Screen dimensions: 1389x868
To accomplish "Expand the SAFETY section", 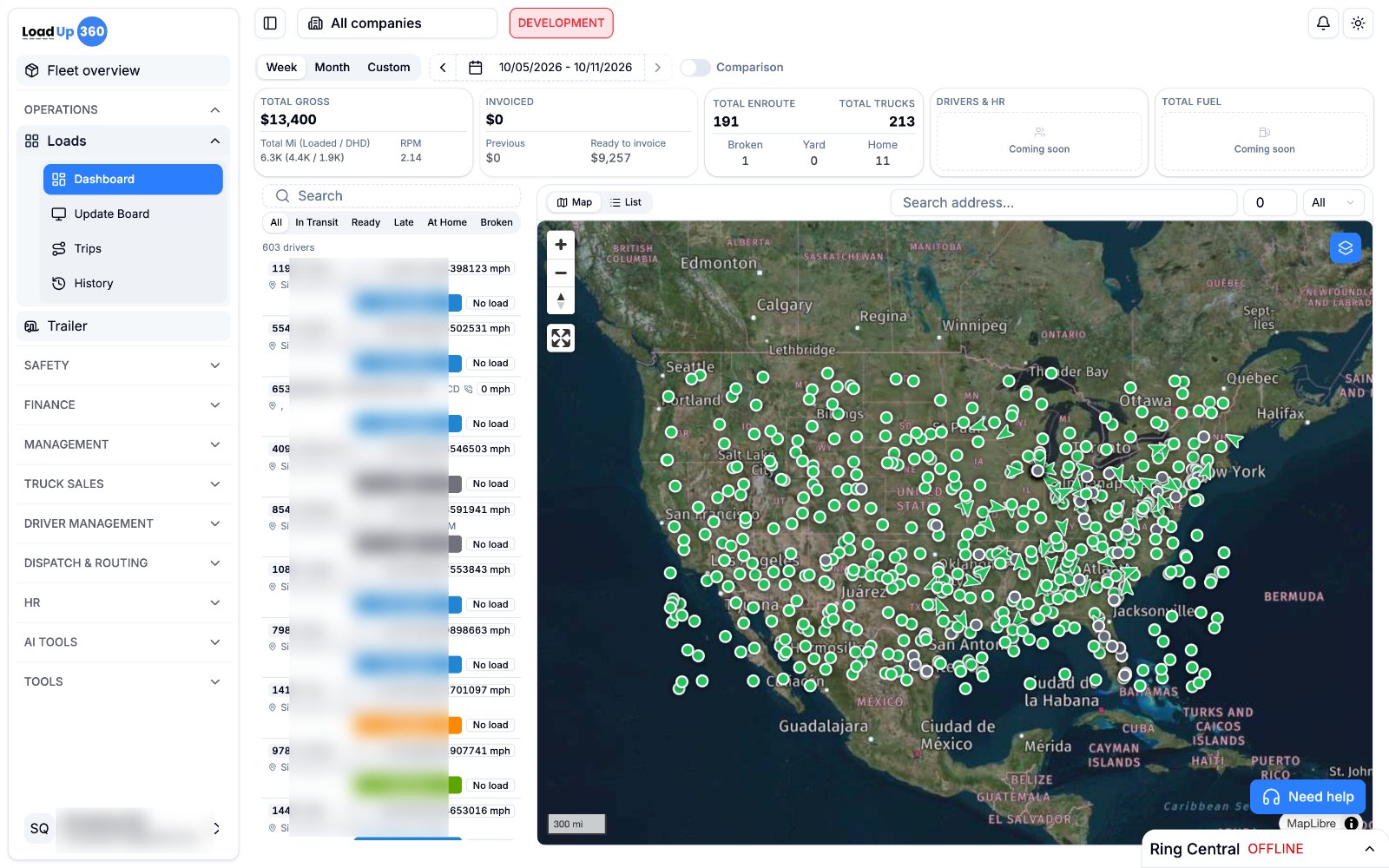I will [x=123, y=365].
